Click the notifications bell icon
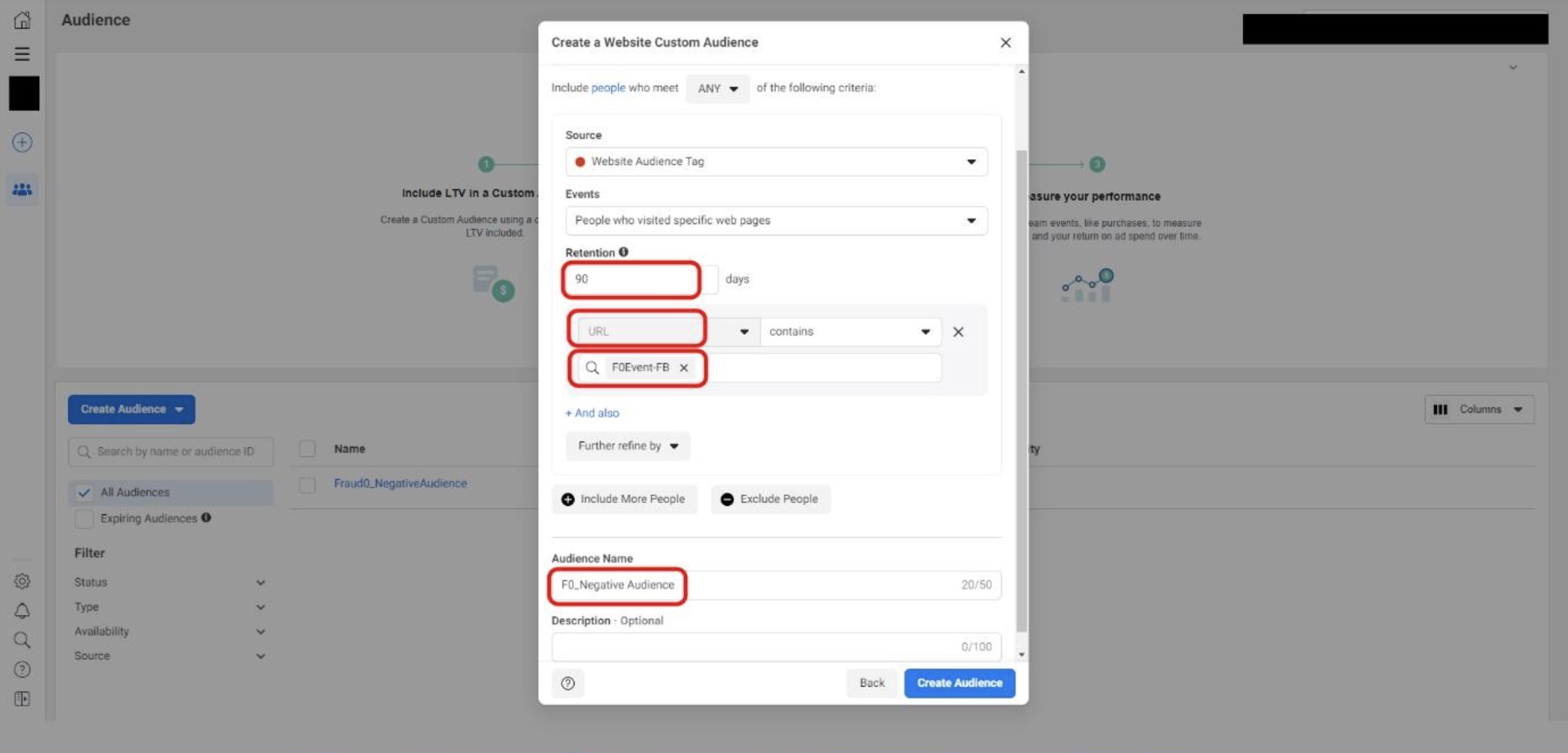The width and height of the screenshot is (1568, 753). pos(22,610)
